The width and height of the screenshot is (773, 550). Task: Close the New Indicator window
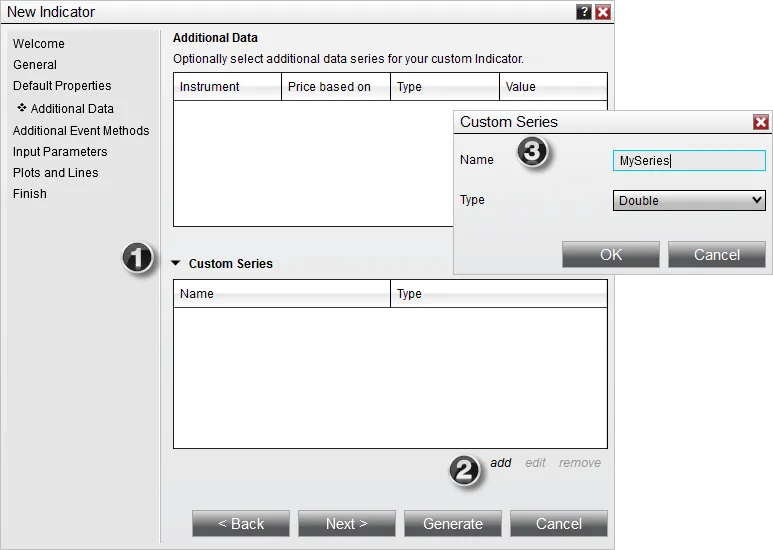[603, 12]
